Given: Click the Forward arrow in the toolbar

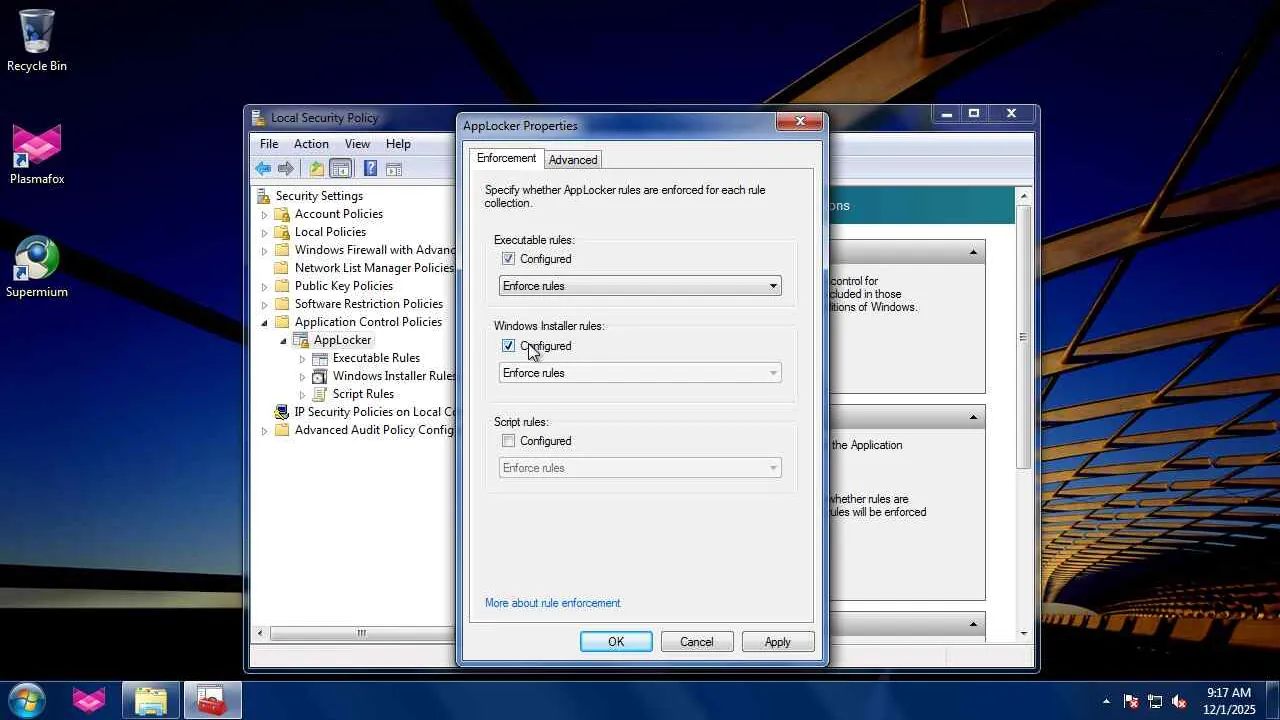Looking at the screenshot, I should coord(286,169).
